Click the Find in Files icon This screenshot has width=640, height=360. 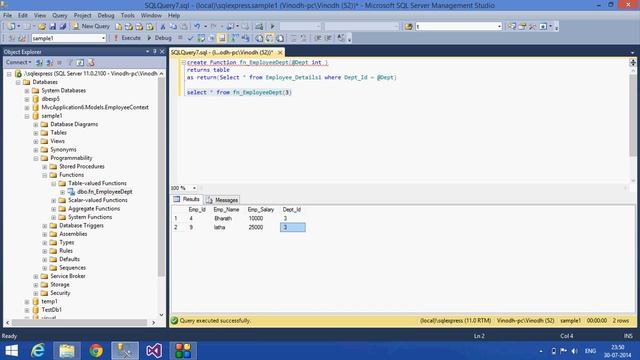409,27
